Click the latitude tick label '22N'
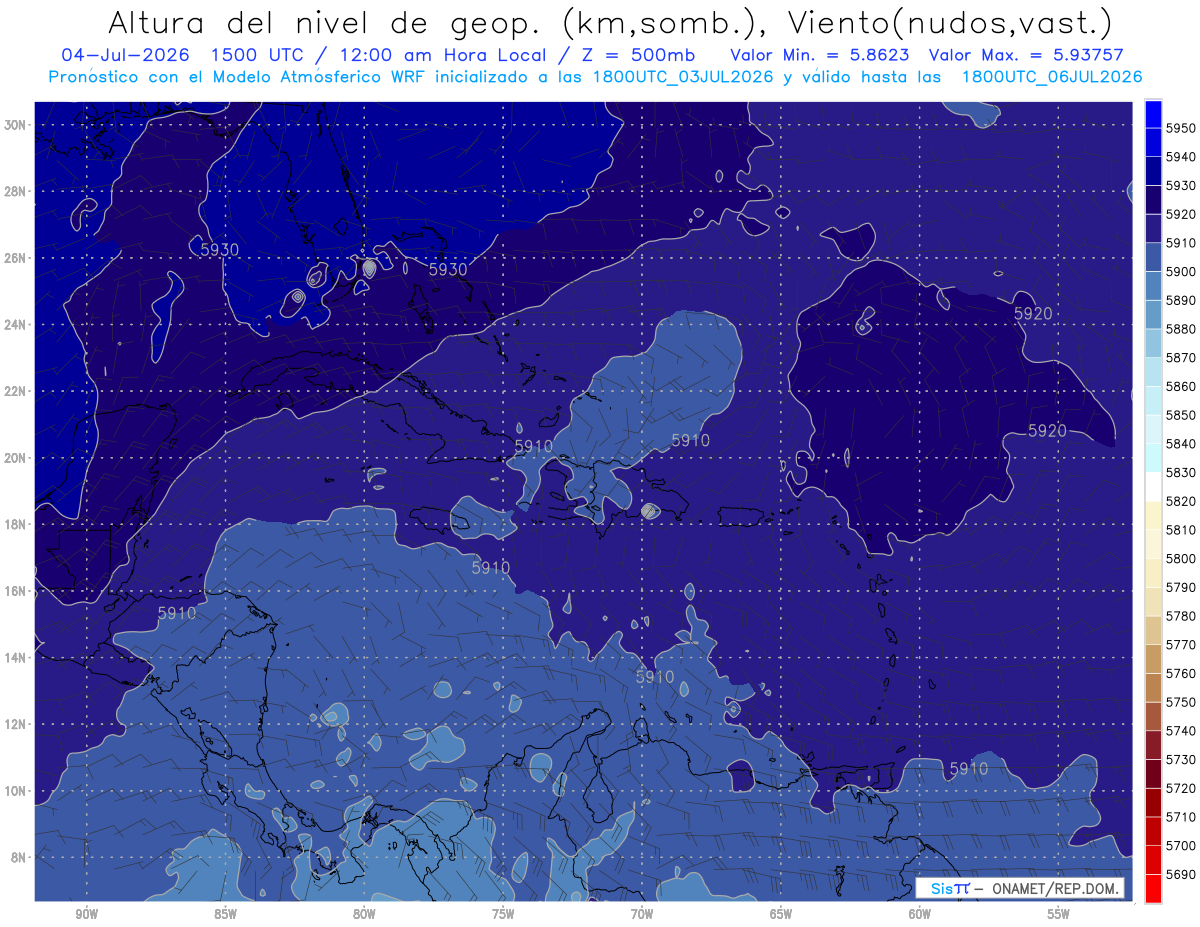1200x927 pixels. point(15,391)
